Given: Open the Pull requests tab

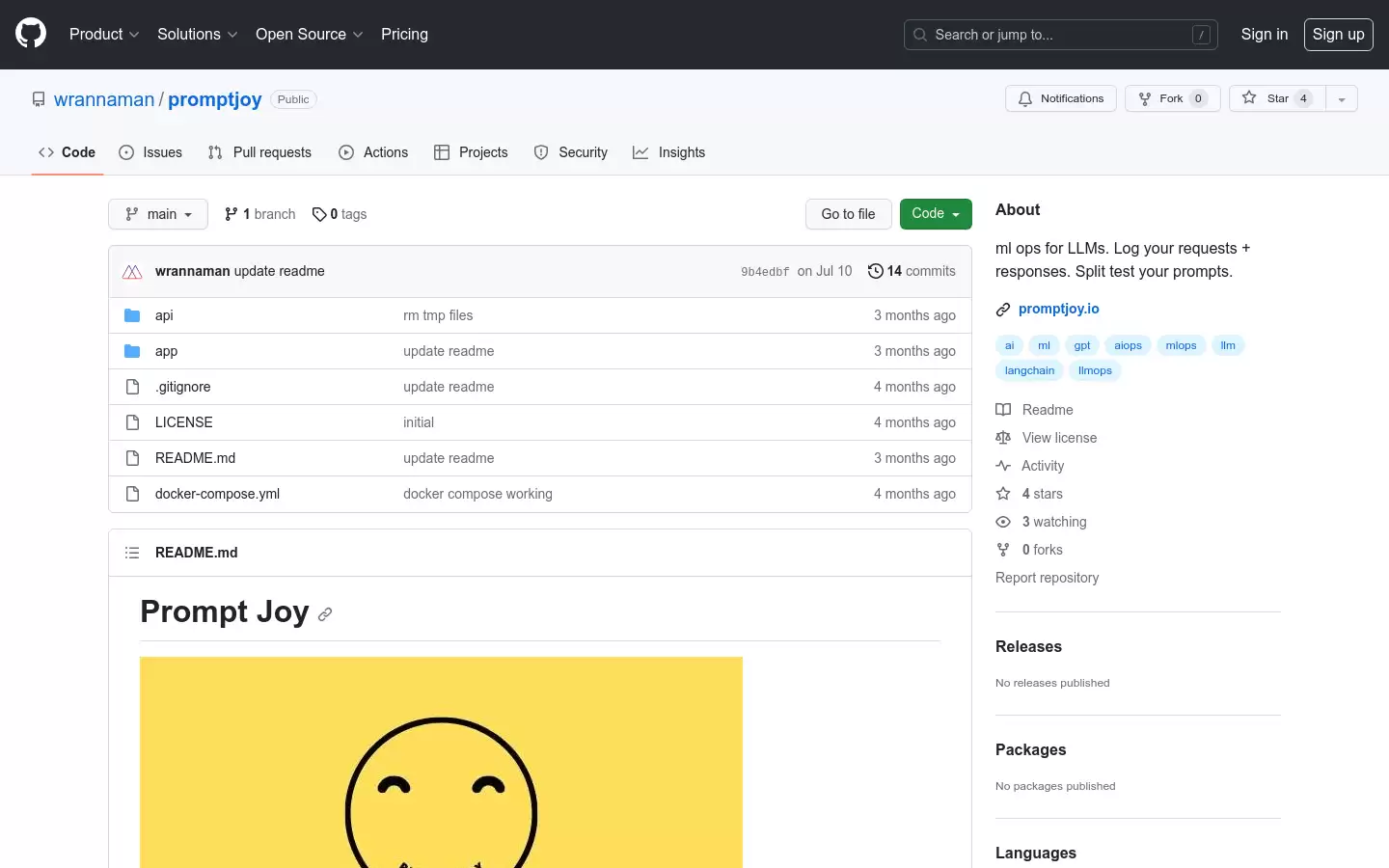Looking at the screenshot, I should [x=259, y=152].
